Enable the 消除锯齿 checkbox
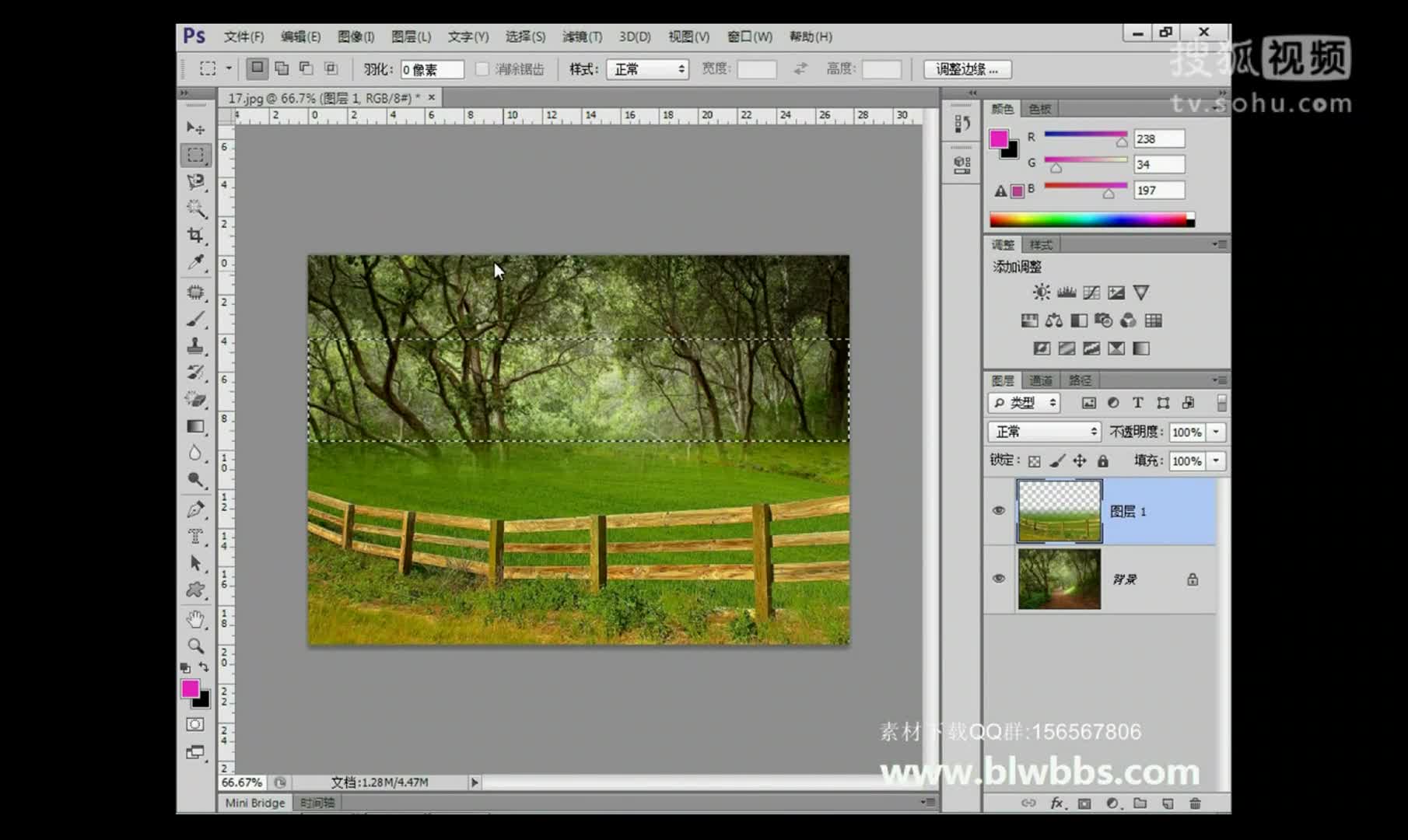 click(482, 69)
